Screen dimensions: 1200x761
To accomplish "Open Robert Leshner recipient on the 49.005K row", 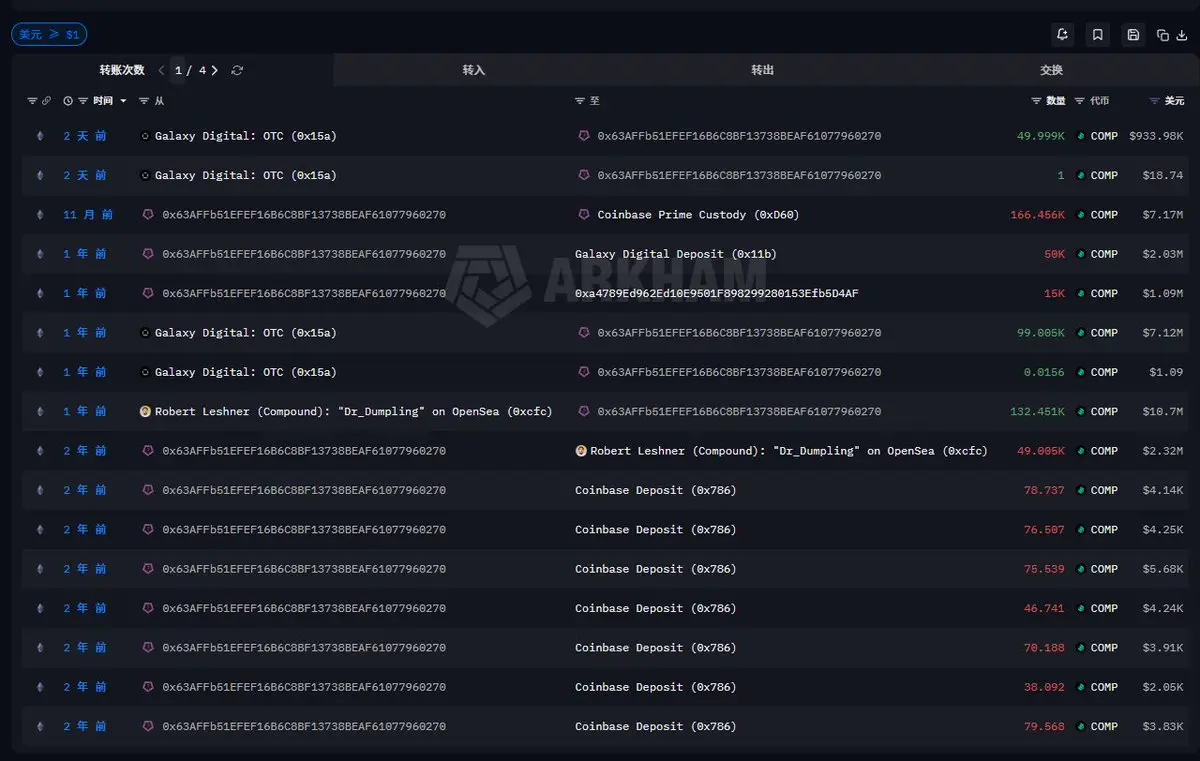I will point(789,451).
